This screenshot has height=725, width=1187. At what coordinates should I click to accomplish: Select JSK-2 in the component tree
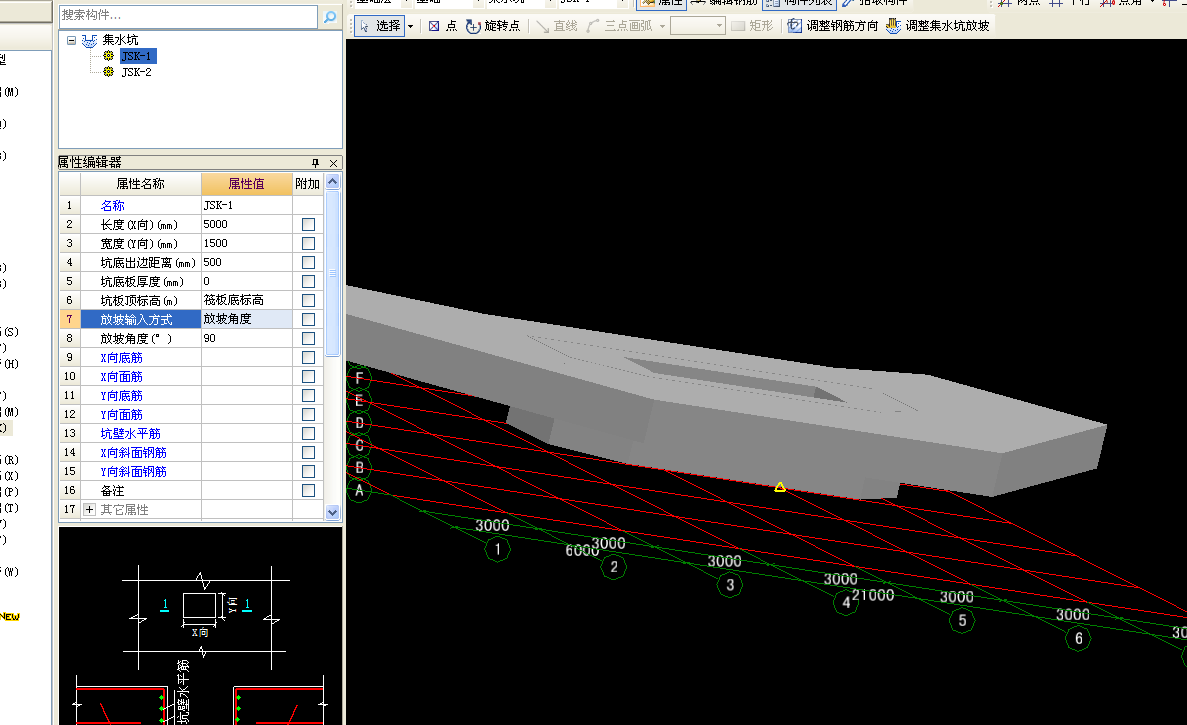point(136,72)
